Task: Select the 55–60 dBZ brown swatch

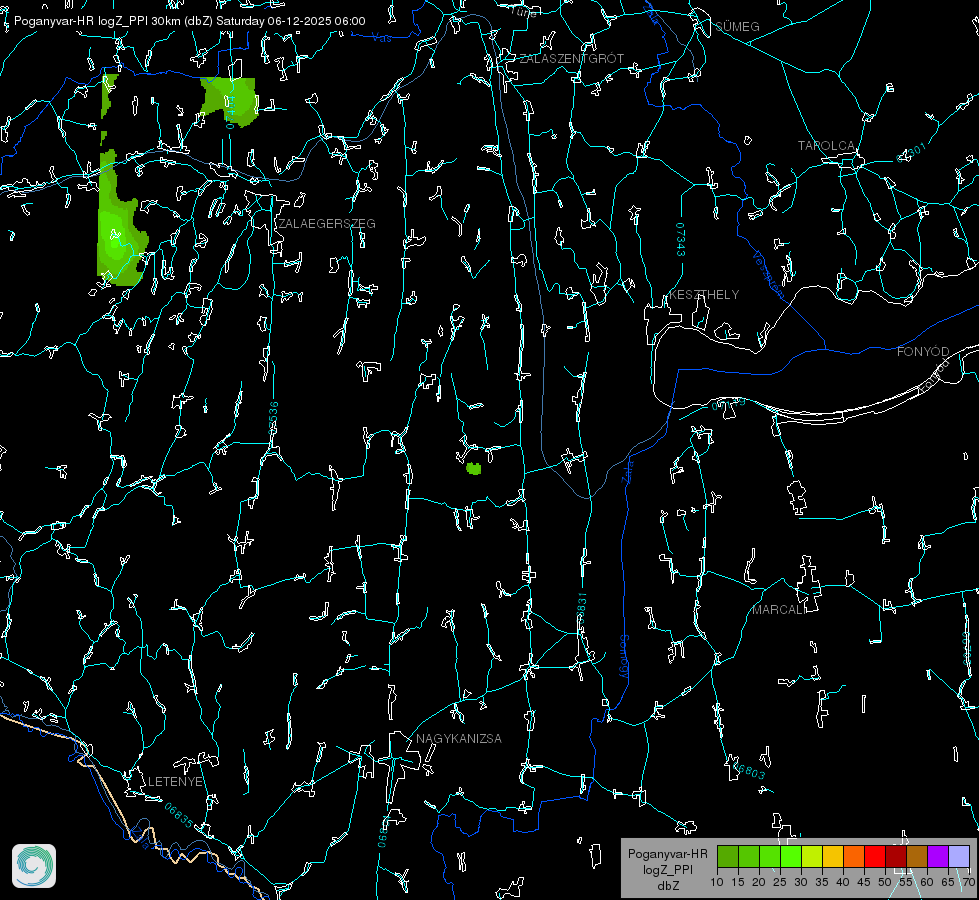Action: pos(917,856)
